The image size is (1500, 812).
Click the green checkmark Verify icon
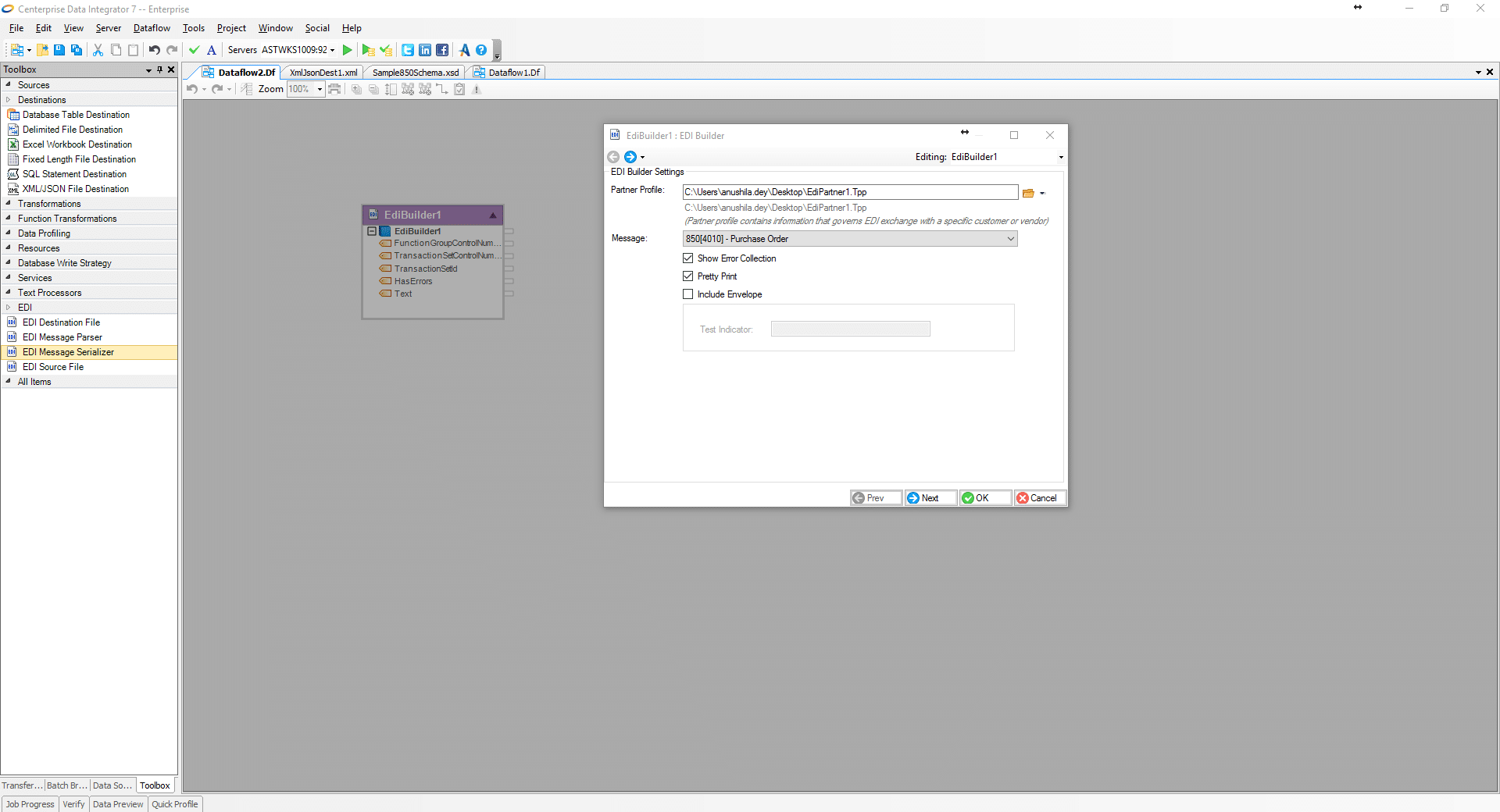(195, 50)
